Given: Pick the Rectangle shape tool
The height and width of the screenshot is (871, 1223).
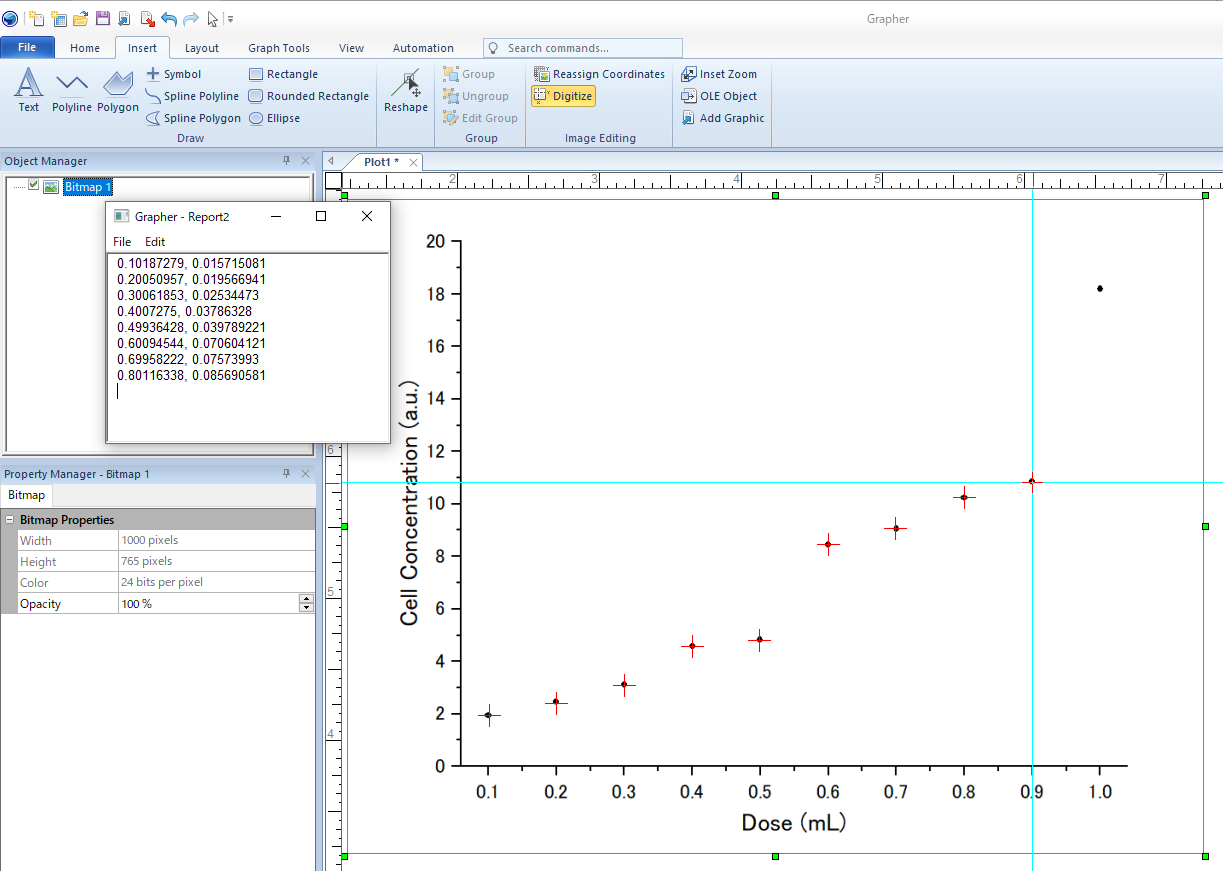Looking at the screenshot, I should coord(283,74).
